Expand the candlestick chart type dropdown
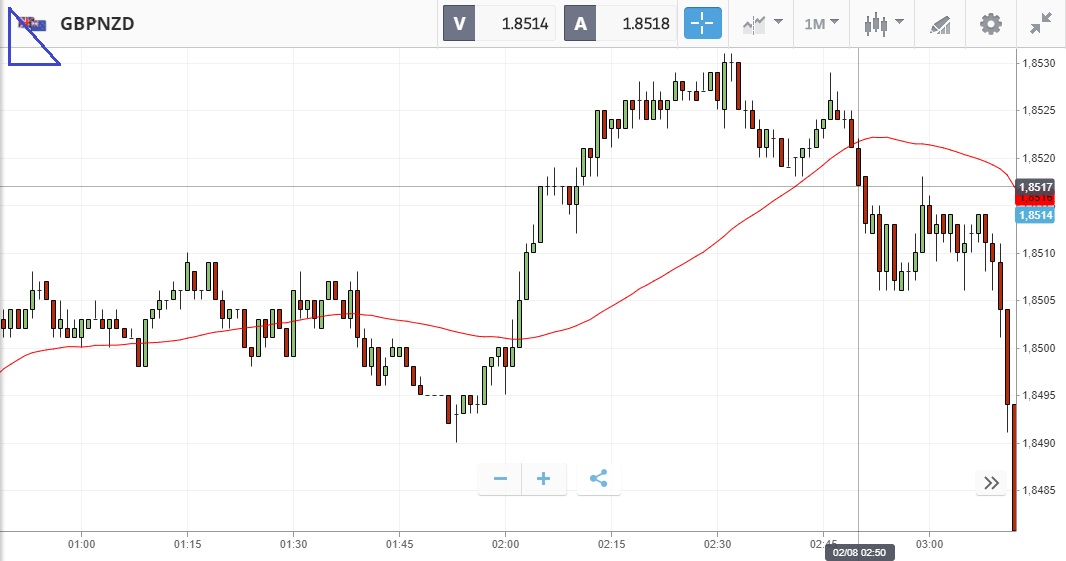This screenshot has height=561, width=1066. click(884, 23)
